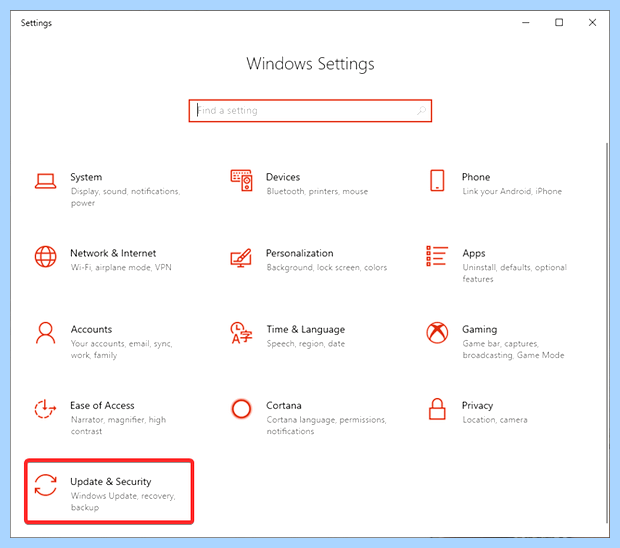Open the Ease of Access heading
The image size is (620, 548).
[102, 405]
